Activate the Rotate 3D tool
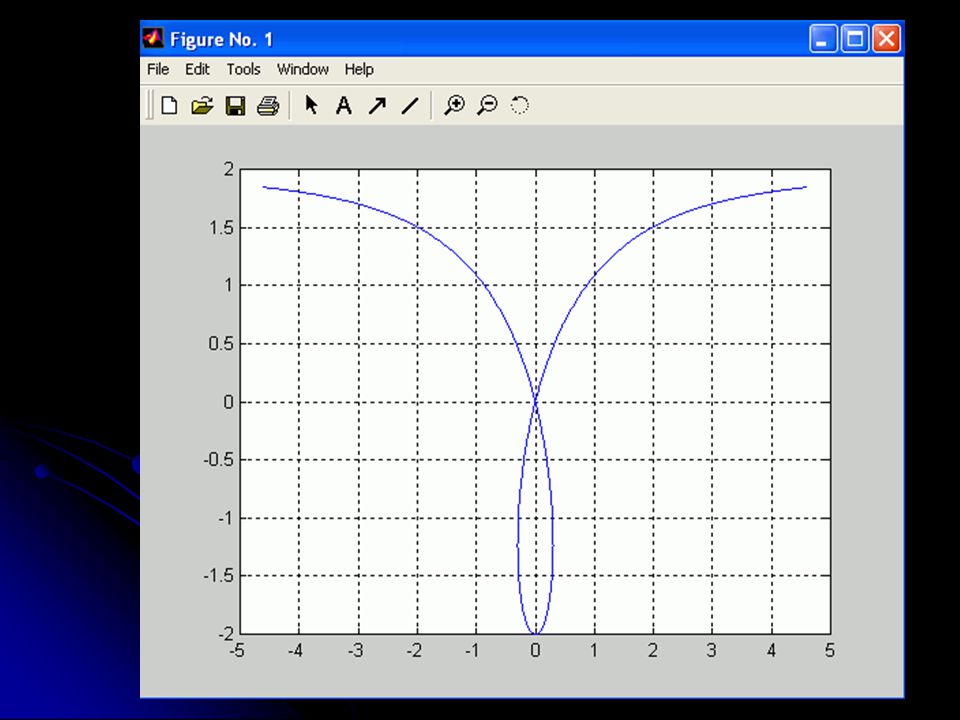Viewport: 960px width, 720px height. point(520,105)
